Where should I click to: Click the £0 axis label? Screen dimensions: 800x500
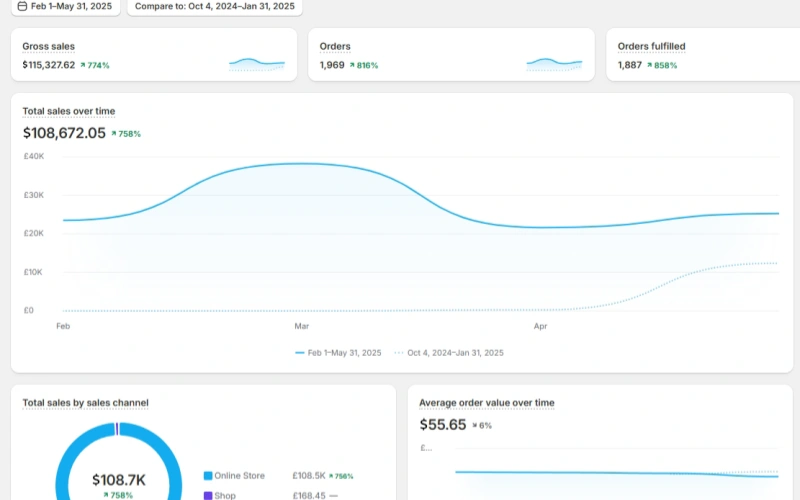pos(29,310)
